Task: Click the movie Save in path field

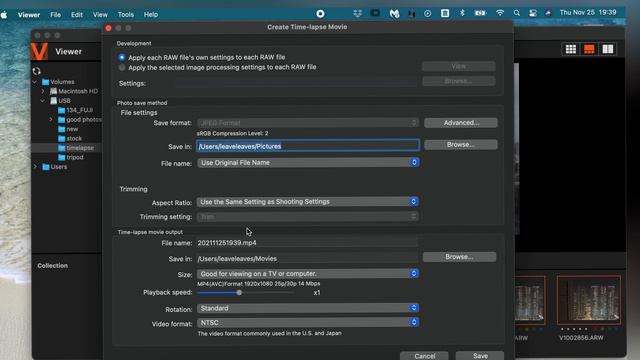Action: click(x=307, y=258)
